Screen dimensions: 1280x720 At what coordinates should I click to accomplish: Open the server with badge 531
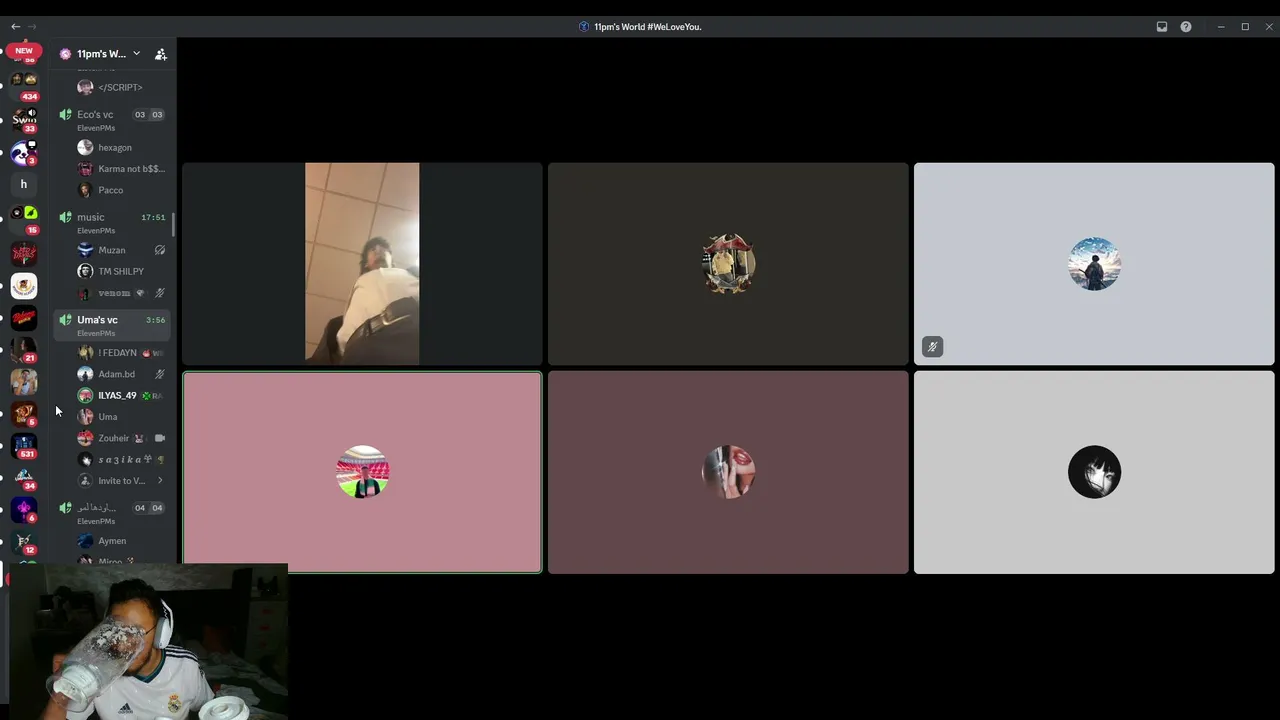(24, 445)
